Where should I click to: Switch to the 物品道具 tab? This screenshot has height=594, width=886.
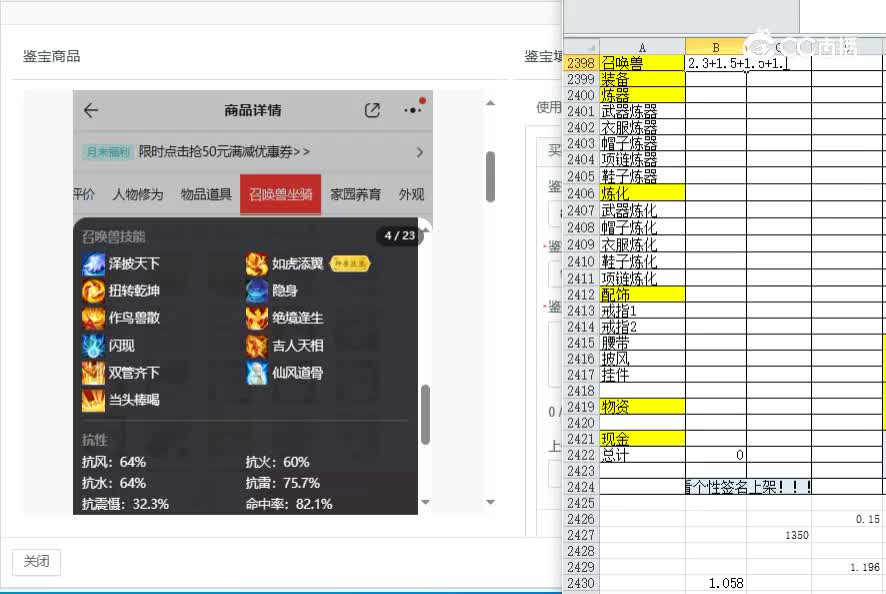[x=206, y=194]
